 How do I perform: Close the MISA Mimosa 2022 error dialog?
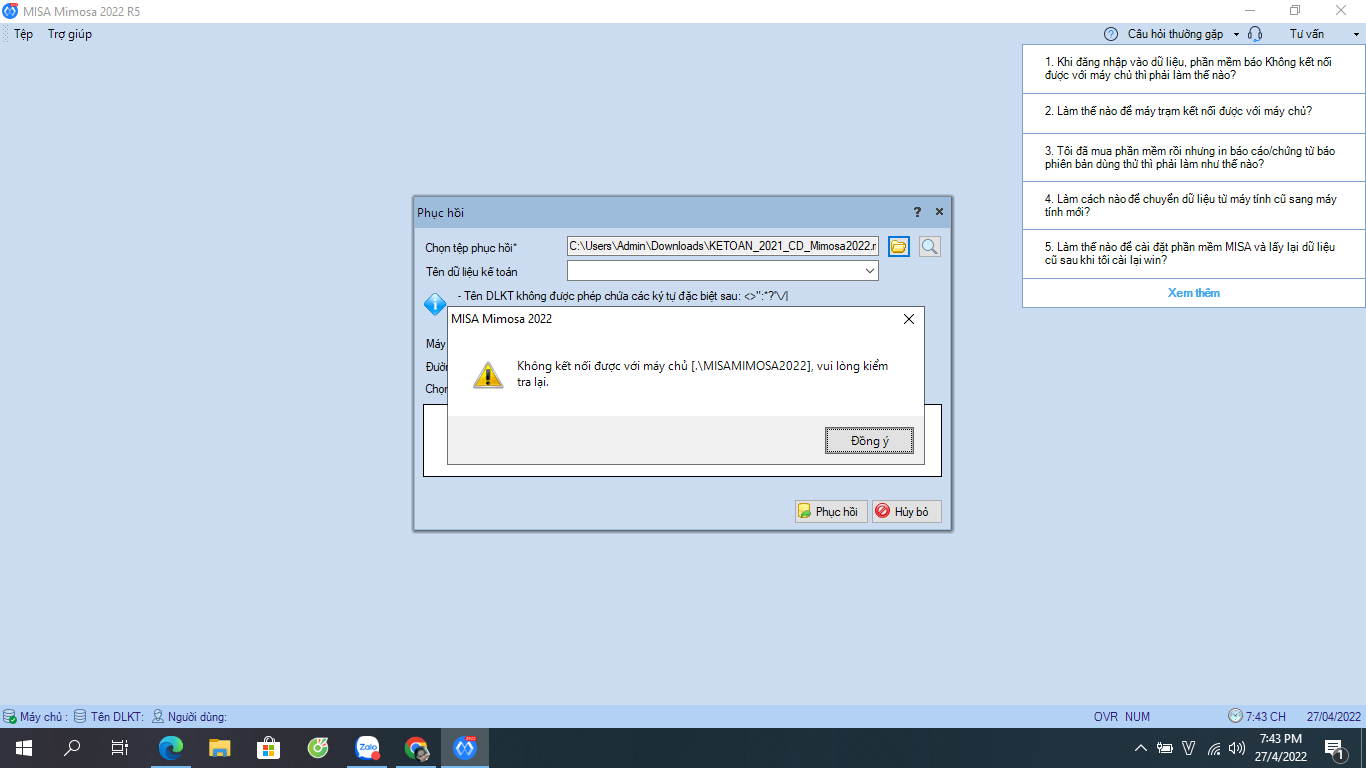click(908, 319)
